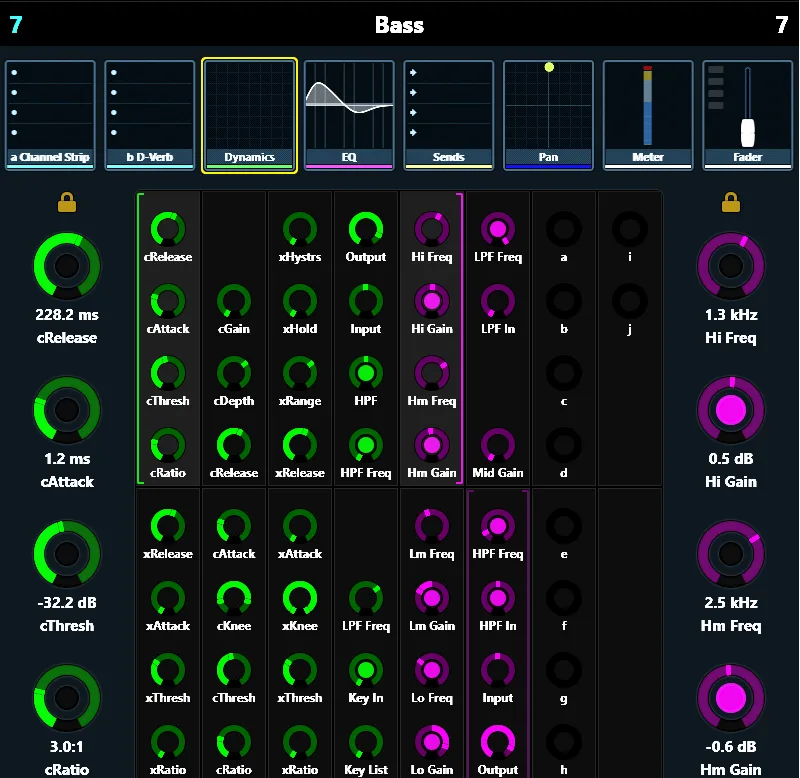Select the xRange knob
Image resolution: width=800 pixels, height=778 pixels.
pyautogui.click(x=300, y=373)
